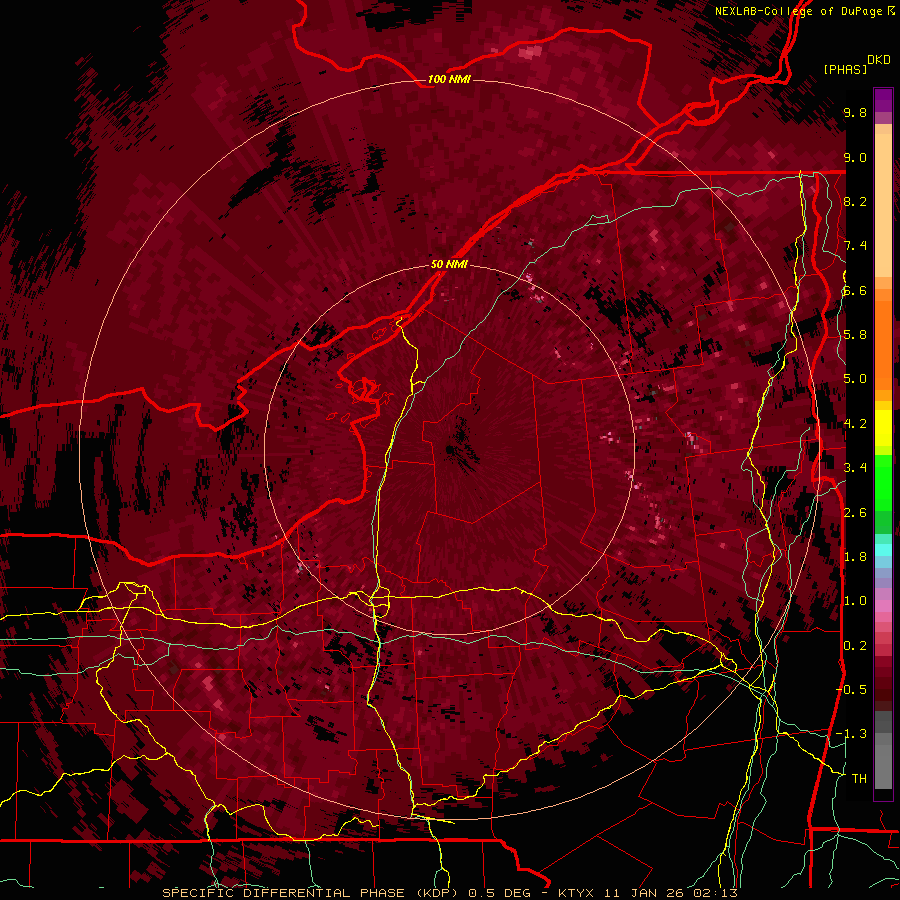
Task: Click the "02:13" time in the caption
Action: (715, 893)
